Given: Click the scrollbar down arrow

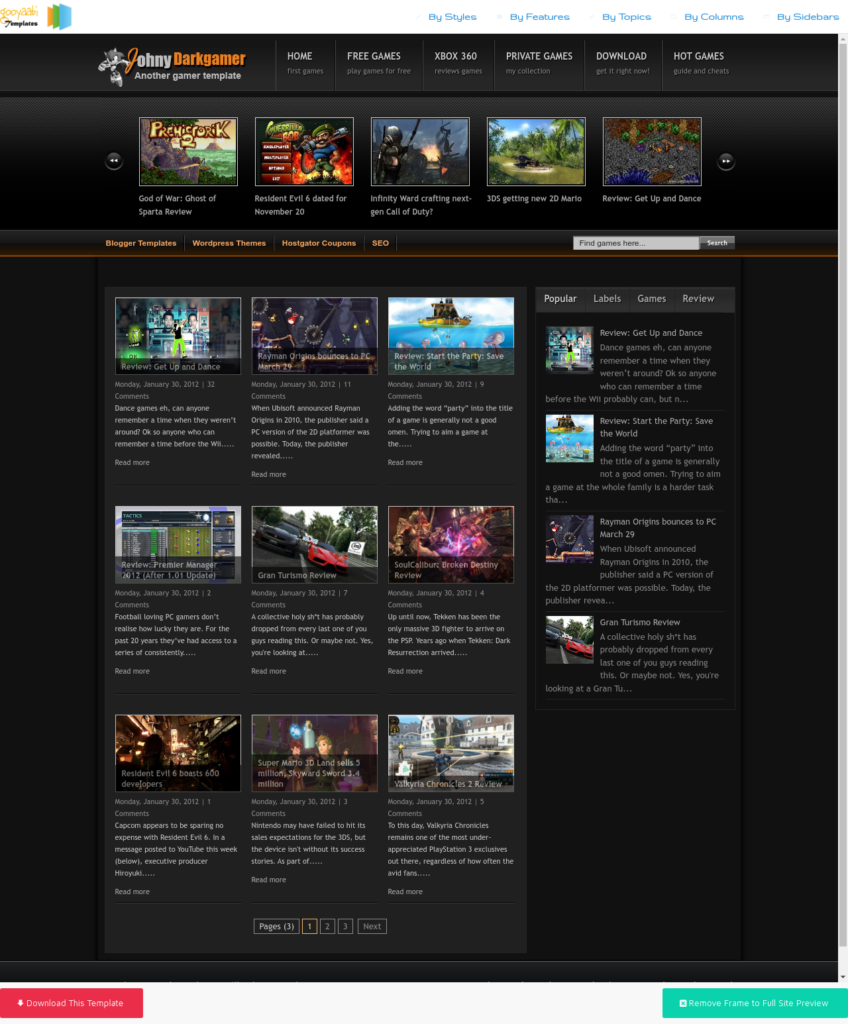Looking at the screenshot, I should coord(843,976).
